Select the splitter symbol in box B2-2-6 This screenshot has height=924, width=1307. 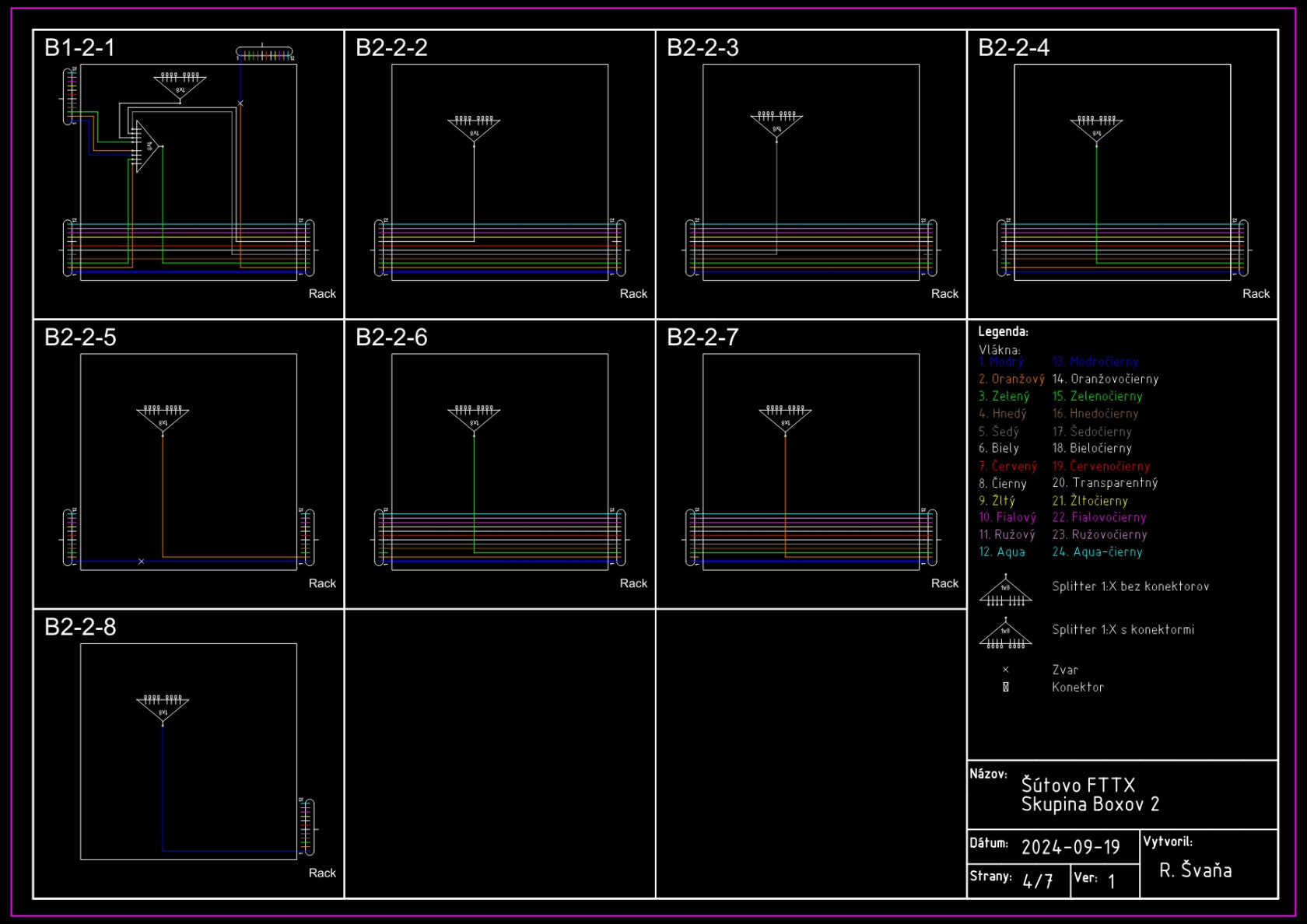click(x=474, y=418)
